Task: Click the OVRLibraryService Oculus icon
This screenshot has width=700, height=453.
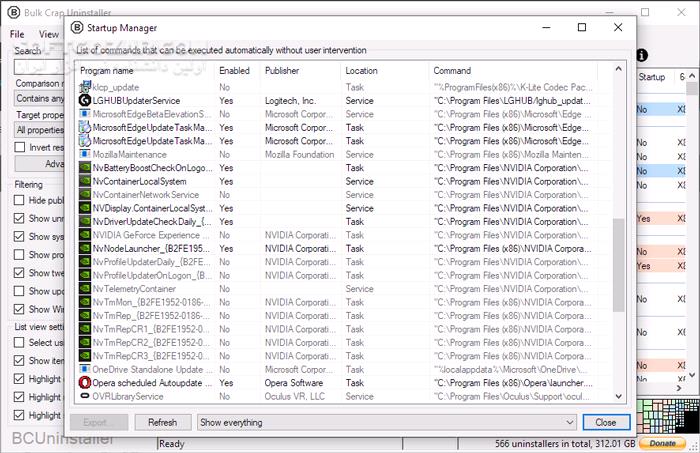Action: [85, 396]
